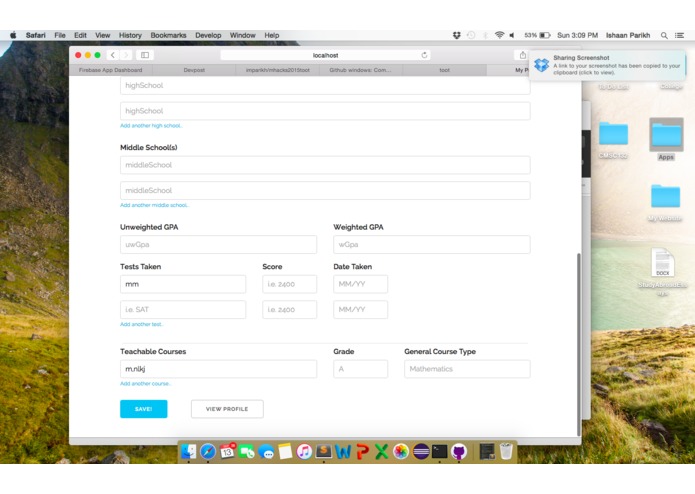Screen dimensions: 695x494
Task: Open the History menu
Action: pyautogui.click(x=130, y=35)
